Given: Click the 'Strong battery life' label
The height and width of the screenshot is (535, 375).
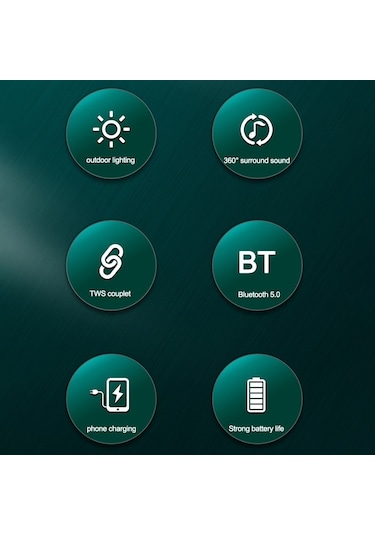Looking at the screenshot, I should [x=256, y=429].
